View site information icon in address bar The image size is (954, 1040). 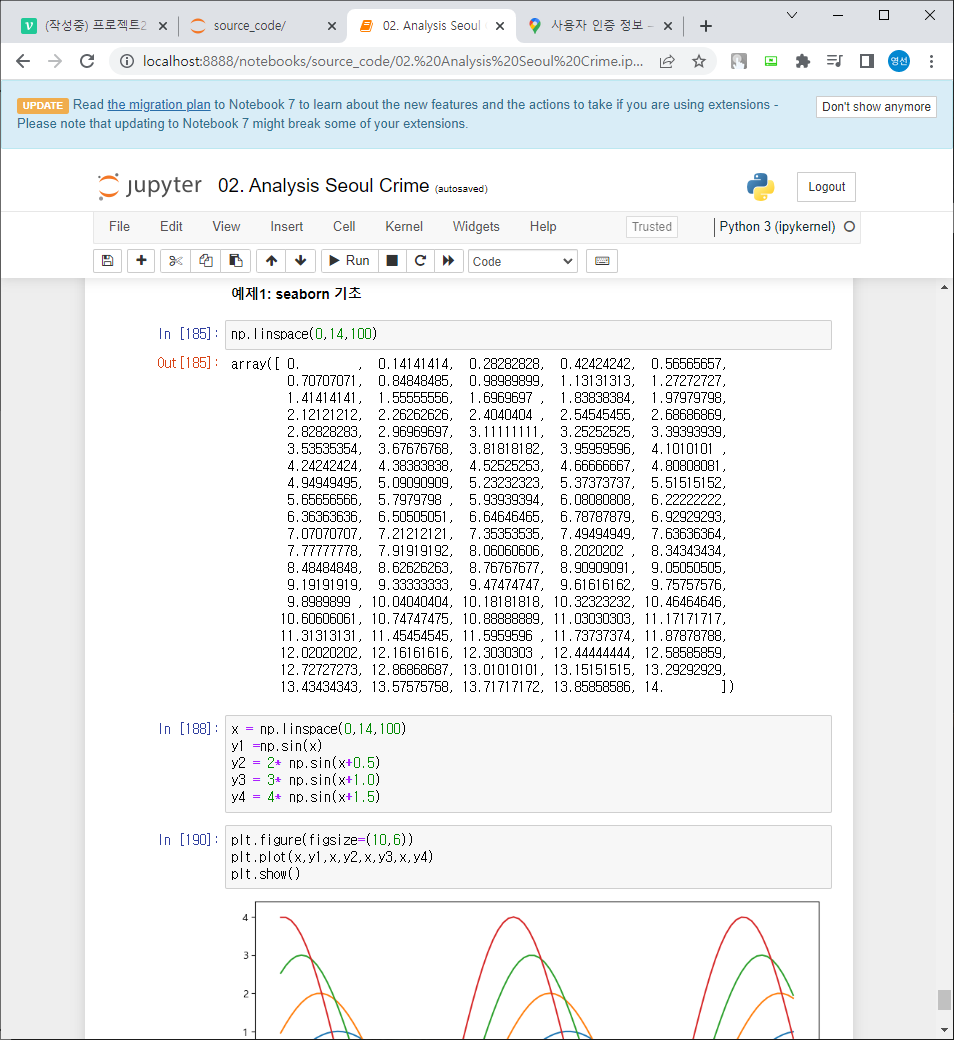coord(126,62)
